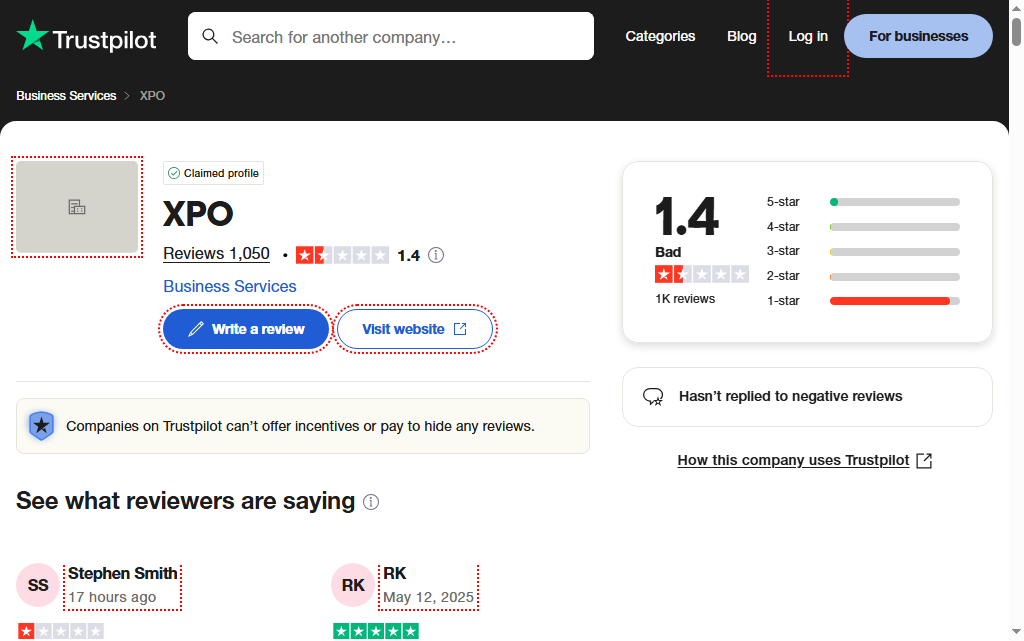Filter by 2-star reviews bar
Image resolution: width=1024 pixels, height=641 pixels.
(863, 276)
